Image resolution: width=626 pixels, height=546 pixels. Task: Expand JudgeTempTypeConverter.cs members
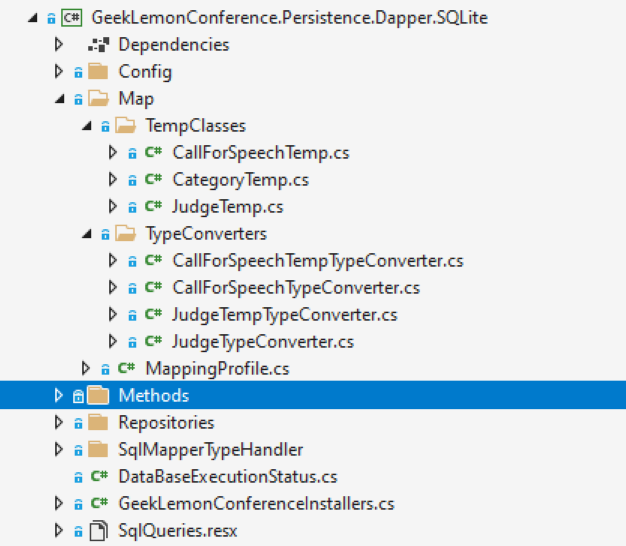click(x=113, y=315)
